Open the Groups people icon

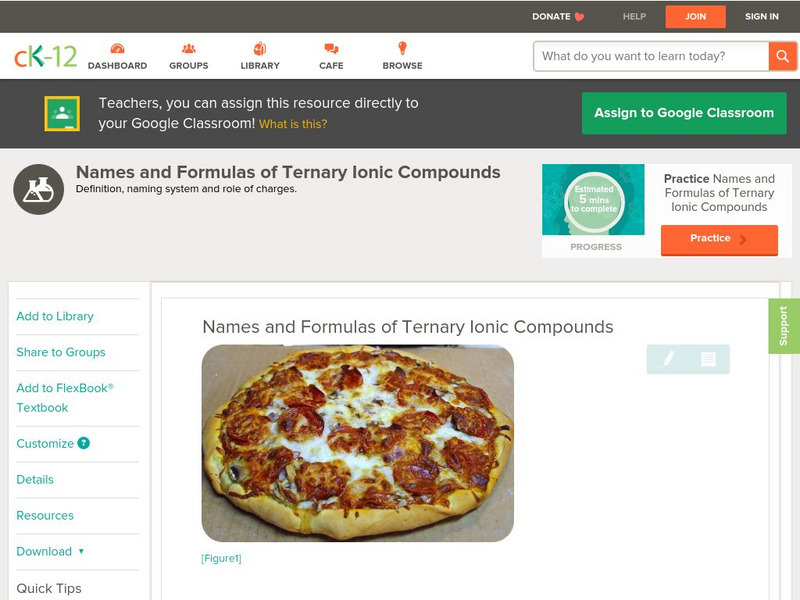[x=188, y=48]
